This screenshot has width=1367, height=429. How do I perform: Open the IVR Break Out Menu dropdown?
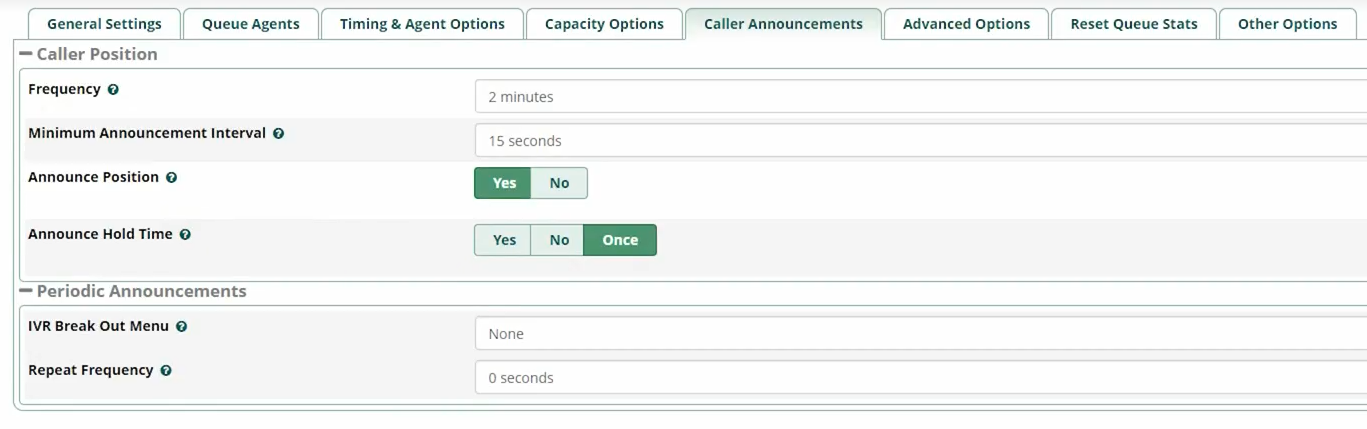coord(921,334)
